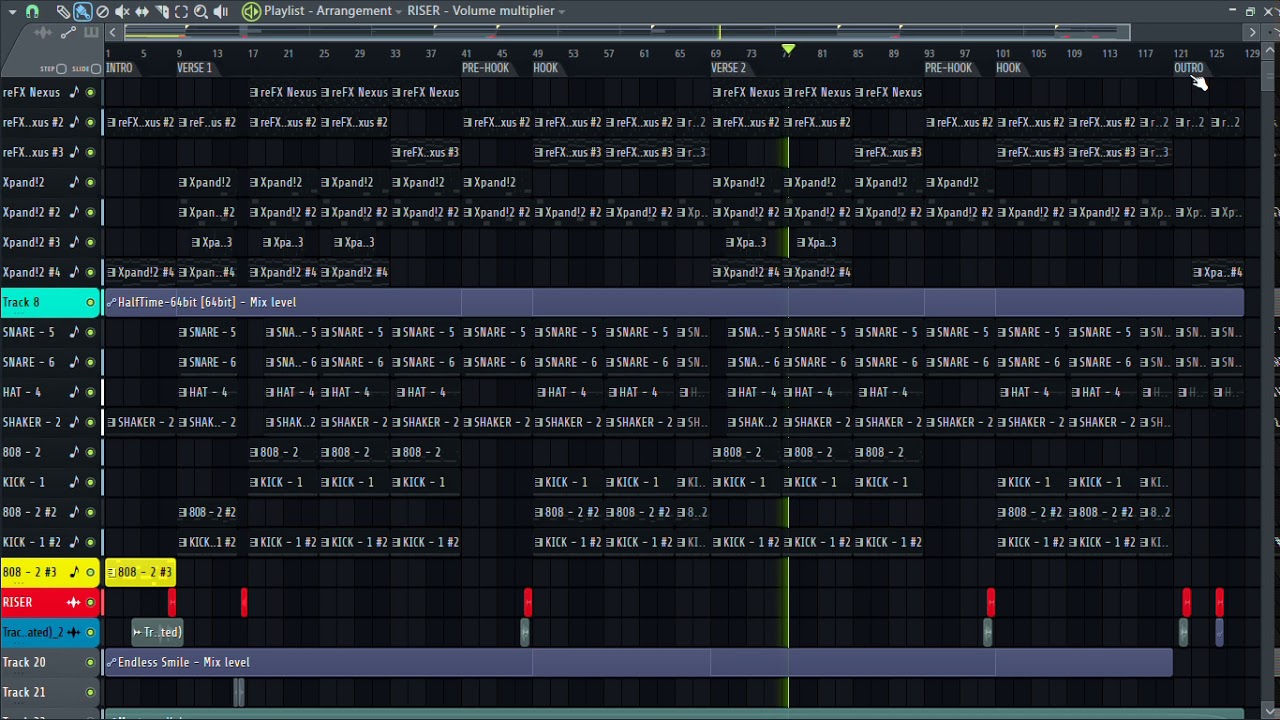Viewport: 1280px width, 720px height.
Task: Mute the RISER track
Action: point(90,602)
